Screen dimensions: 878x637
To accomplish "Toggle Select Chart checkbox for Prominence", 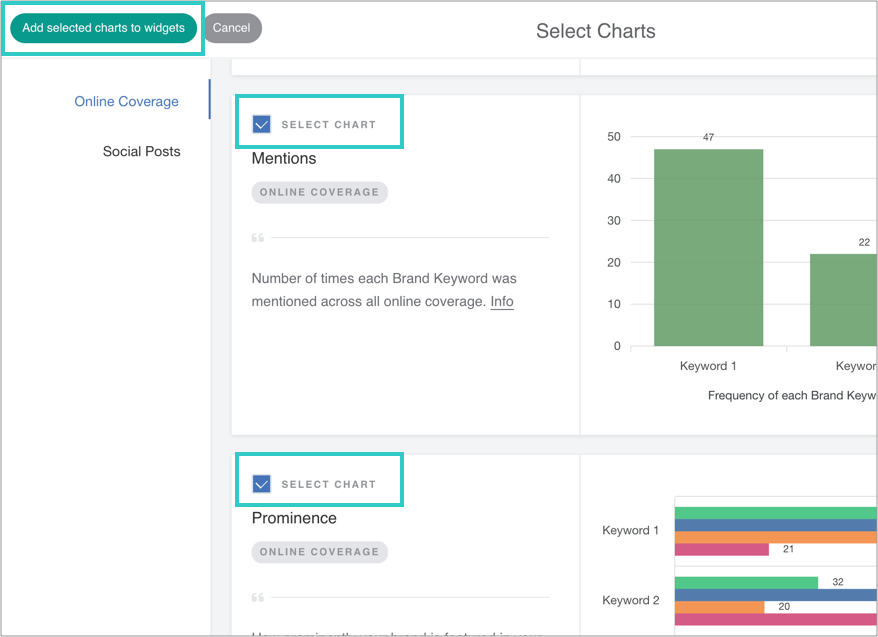I will point(262,485).
